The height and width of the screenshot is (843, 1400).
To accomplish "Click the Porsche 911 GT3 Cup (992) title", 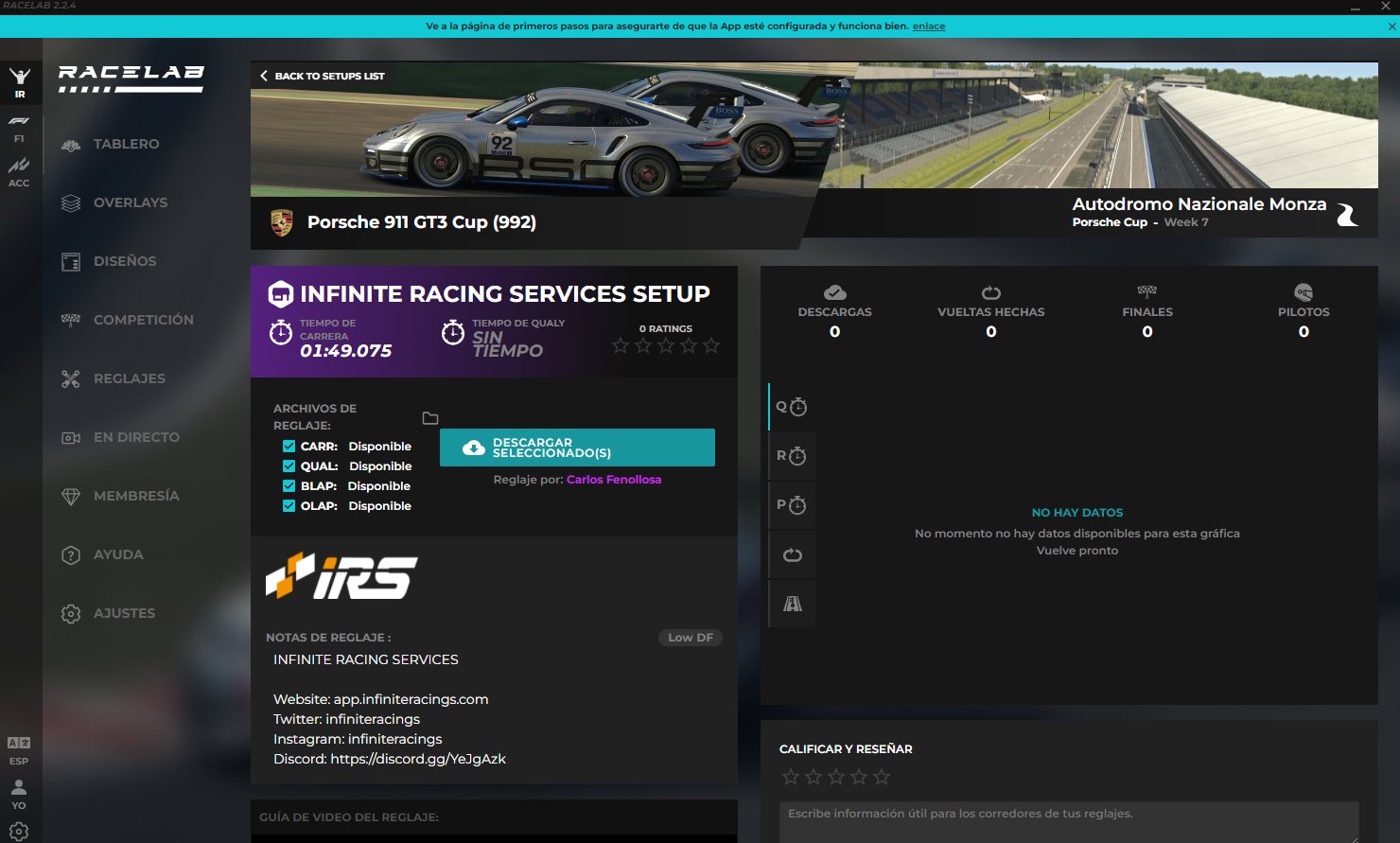I will click(x=422, y=222).
